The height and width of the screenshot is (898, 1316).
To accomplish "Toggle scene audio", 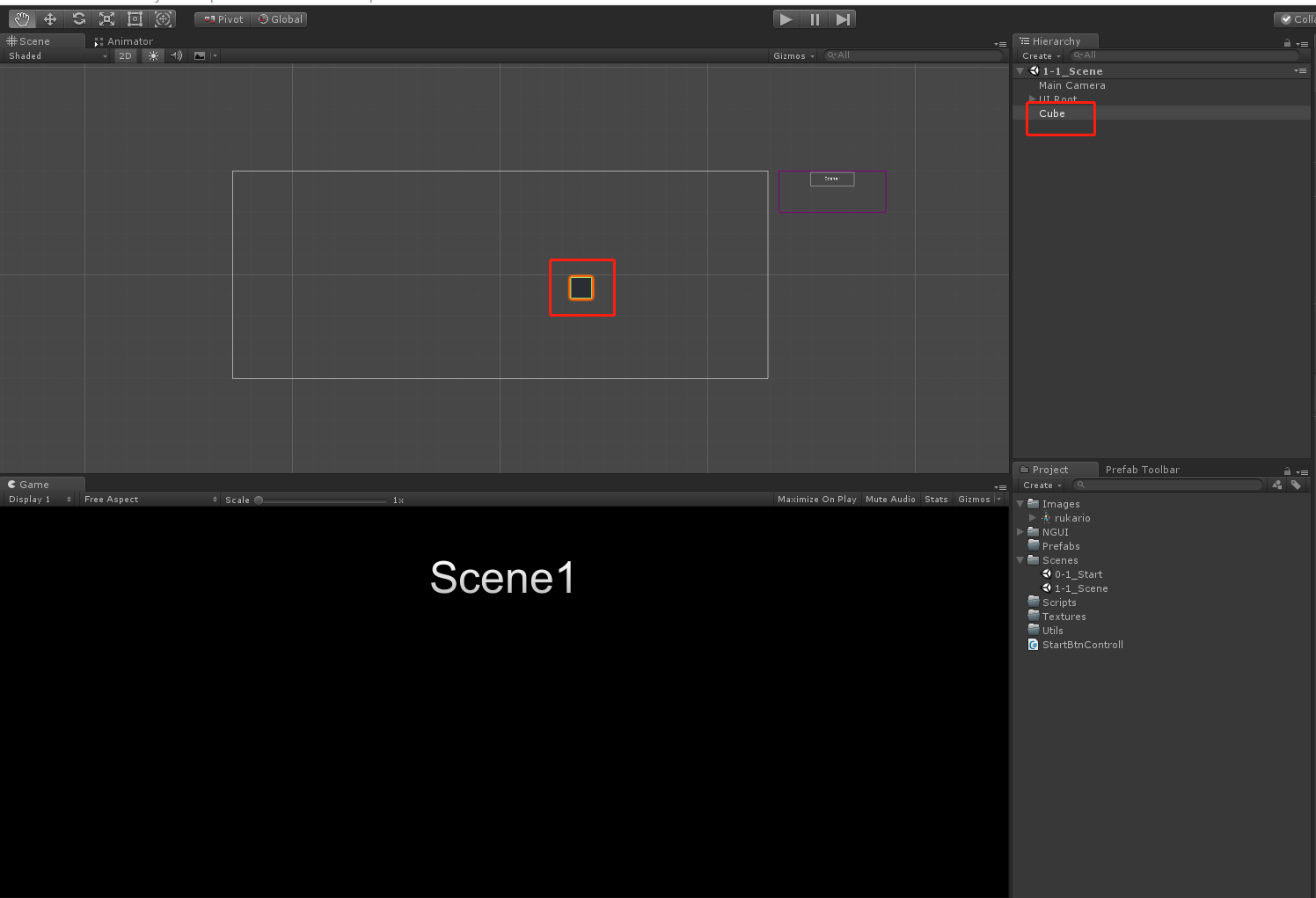I will (176, 55).
